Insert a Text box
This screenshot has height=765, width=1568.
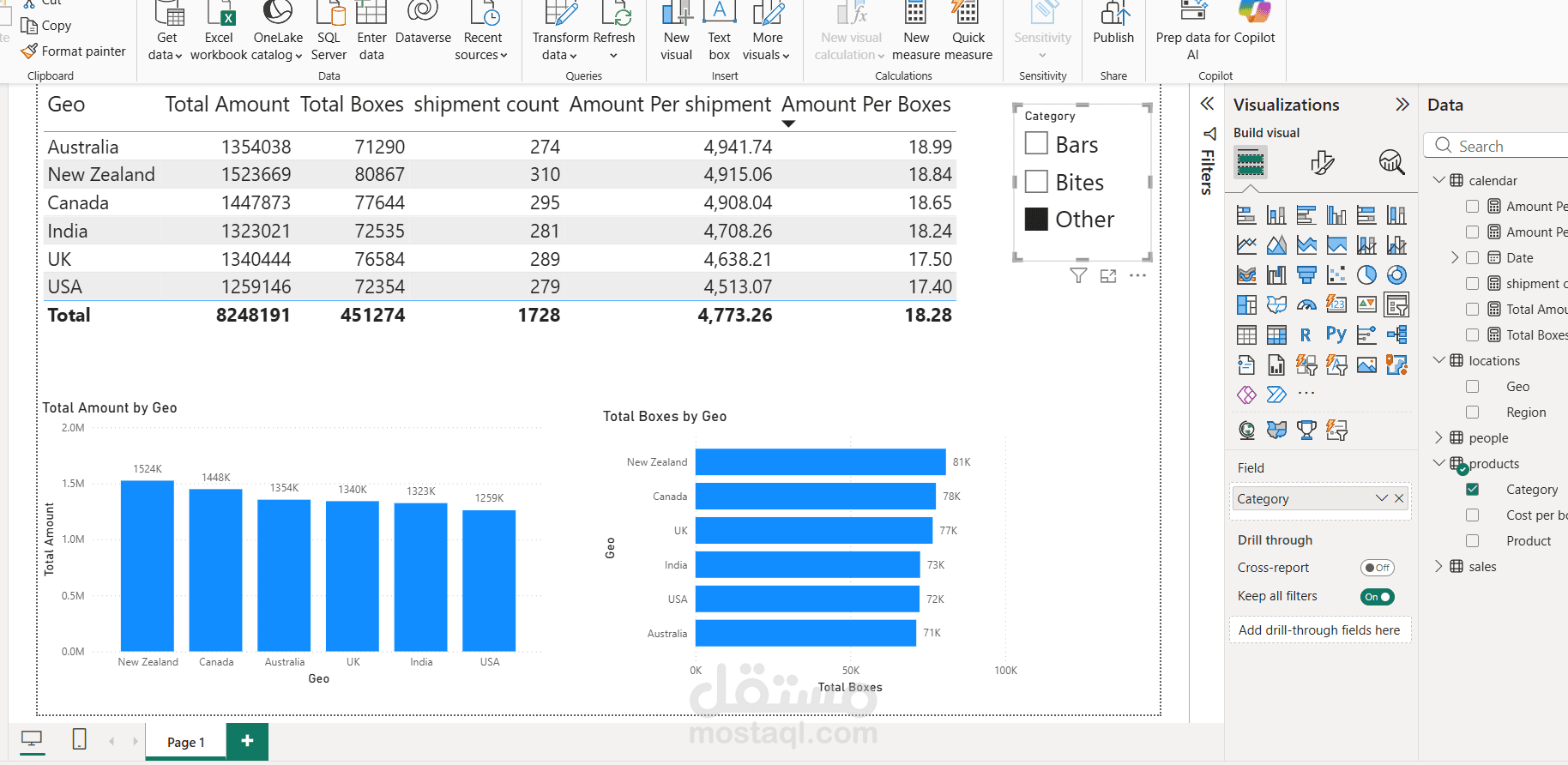pyautogui.click(x=719, y=33)
